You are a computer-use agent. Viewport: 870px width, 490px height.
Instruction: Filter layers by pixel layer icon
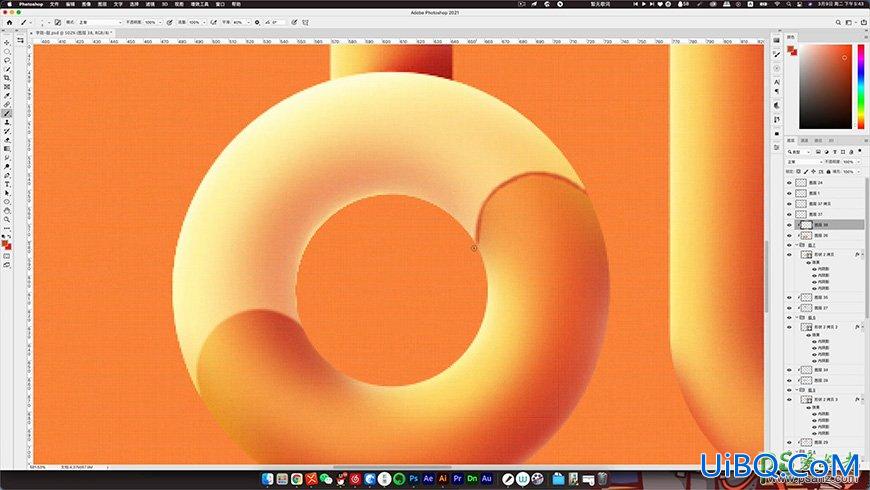(x=818, y=151)
